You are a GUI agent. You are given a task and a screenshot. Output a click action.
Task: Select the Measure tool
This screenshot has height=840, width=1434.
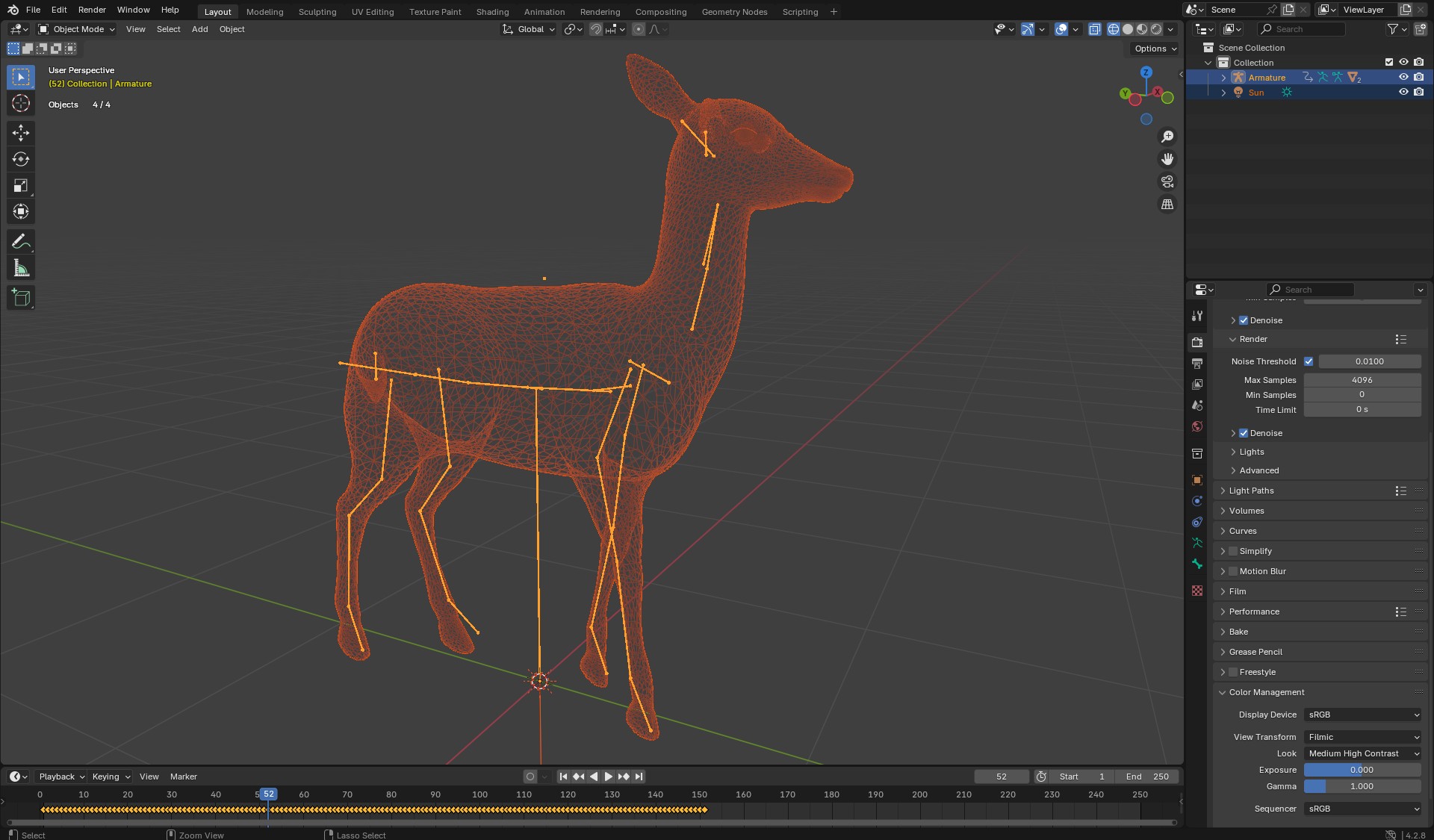point(21,268)
